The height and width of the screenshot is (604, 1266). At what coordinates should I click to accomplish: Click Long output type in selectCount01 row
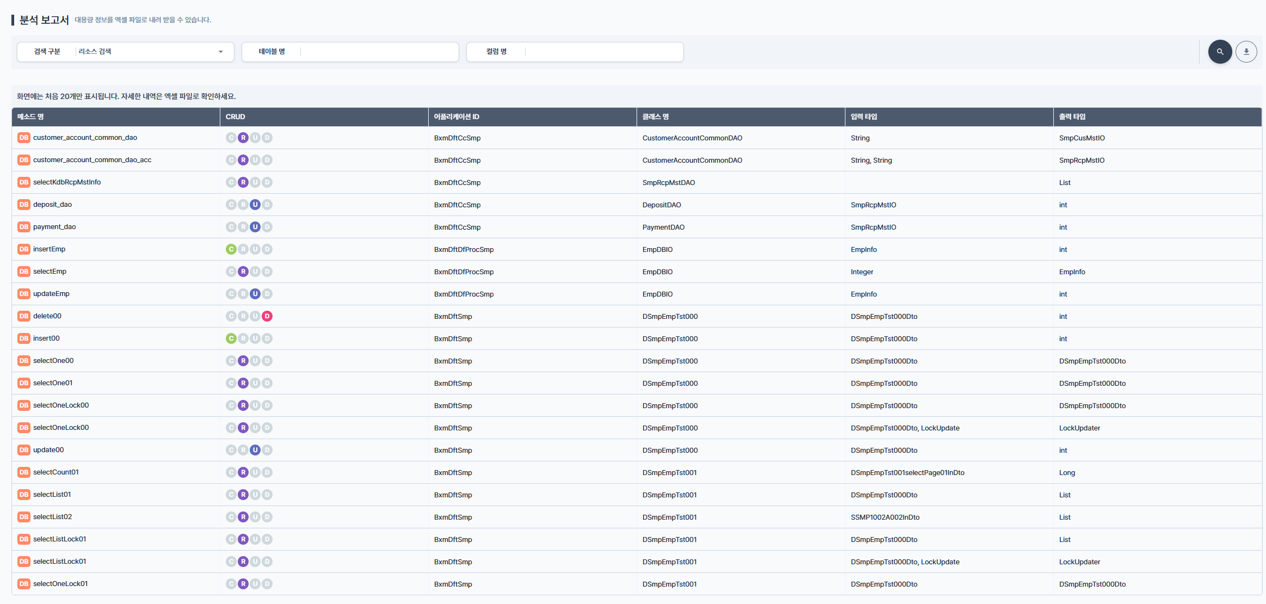tap(1067, 473)
